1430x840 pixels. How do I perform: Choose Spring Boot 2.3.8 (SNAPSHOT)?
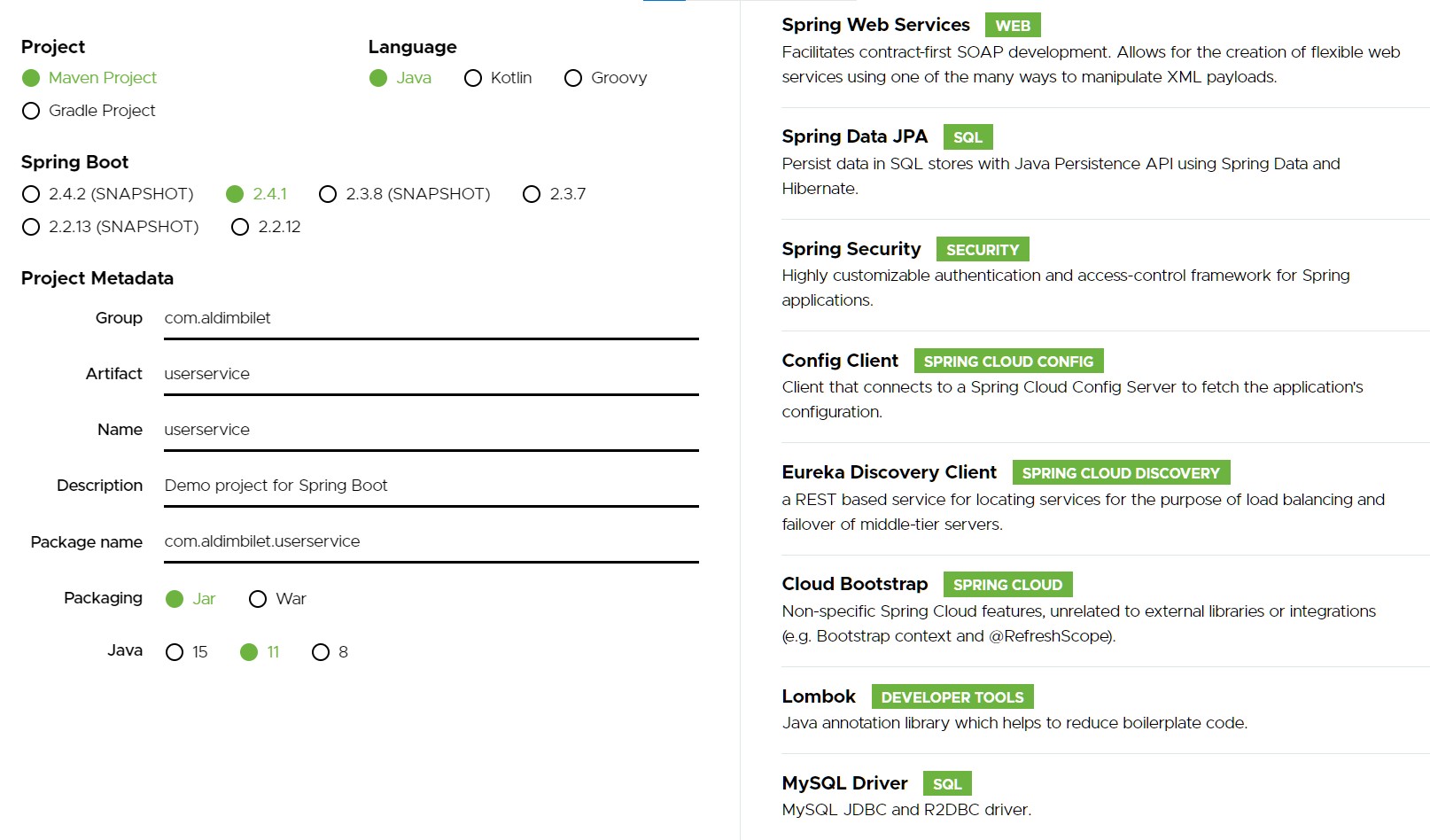pyautogui.click(x=328, y=194)
